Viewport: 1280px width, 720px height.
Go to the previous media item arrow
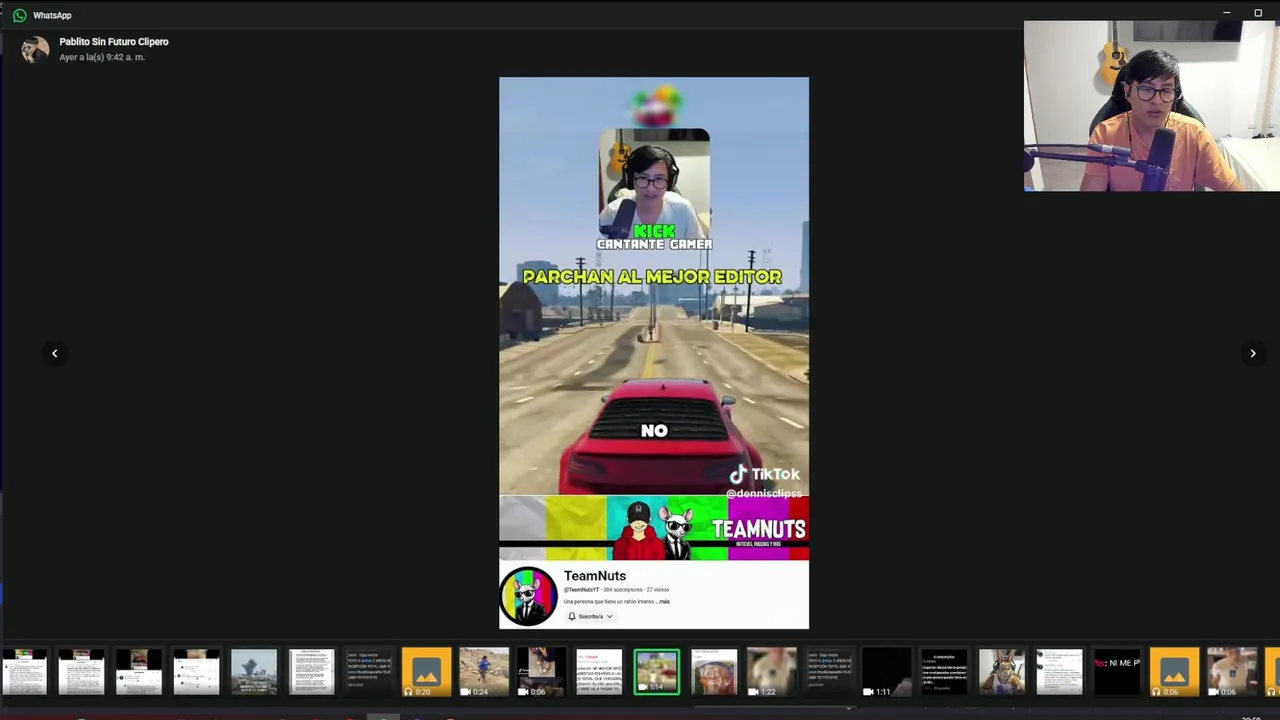pyautogui.click(x=55, y=353)
